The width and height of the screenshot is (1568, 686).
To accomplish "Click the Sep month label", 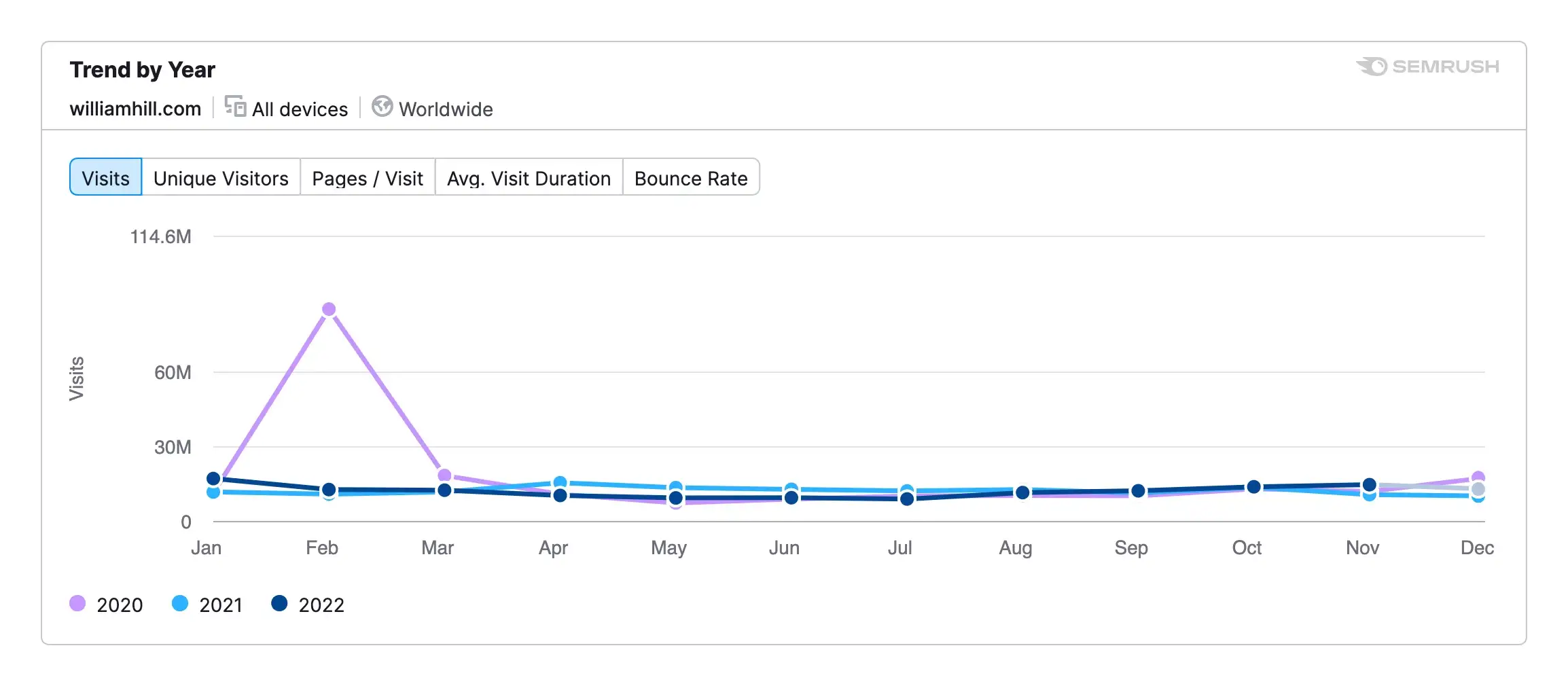I will tap(1131, 547).
